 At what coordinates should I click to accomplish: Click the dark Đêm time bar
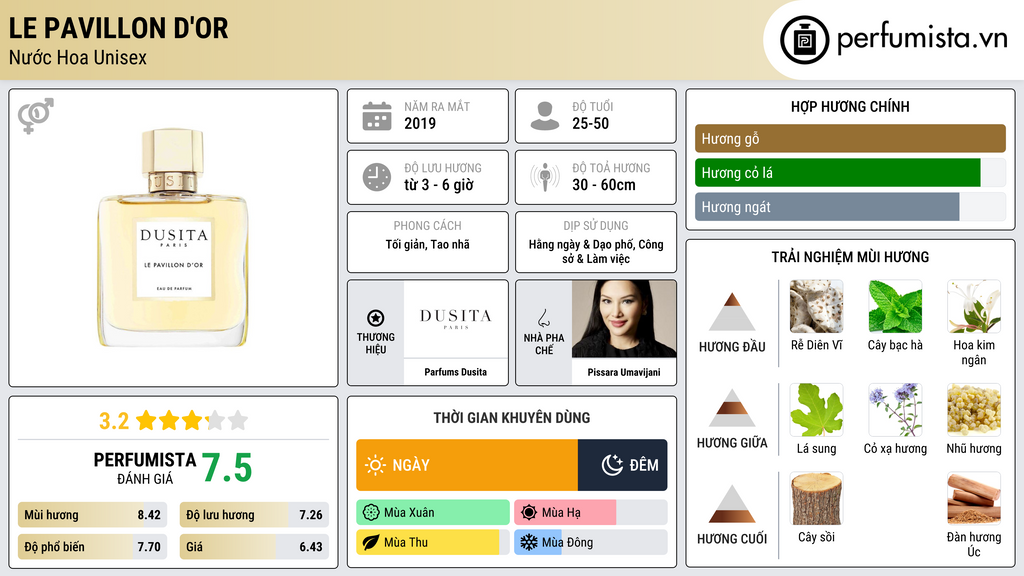[622, 465]
